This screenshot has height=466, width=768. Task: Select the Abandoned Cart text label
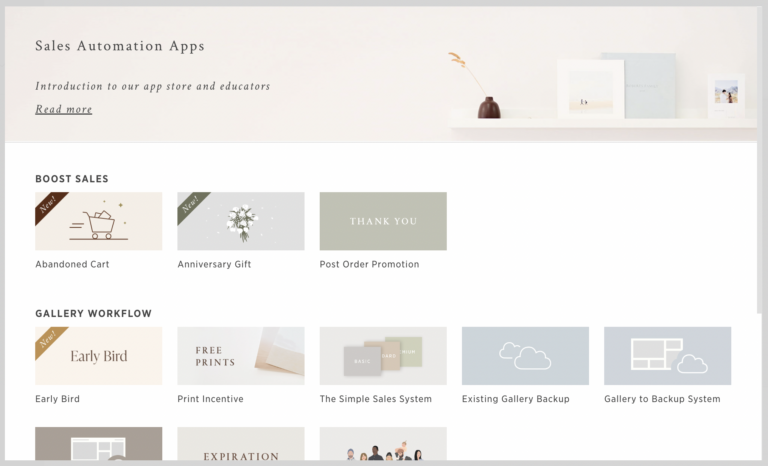[72, 265]
